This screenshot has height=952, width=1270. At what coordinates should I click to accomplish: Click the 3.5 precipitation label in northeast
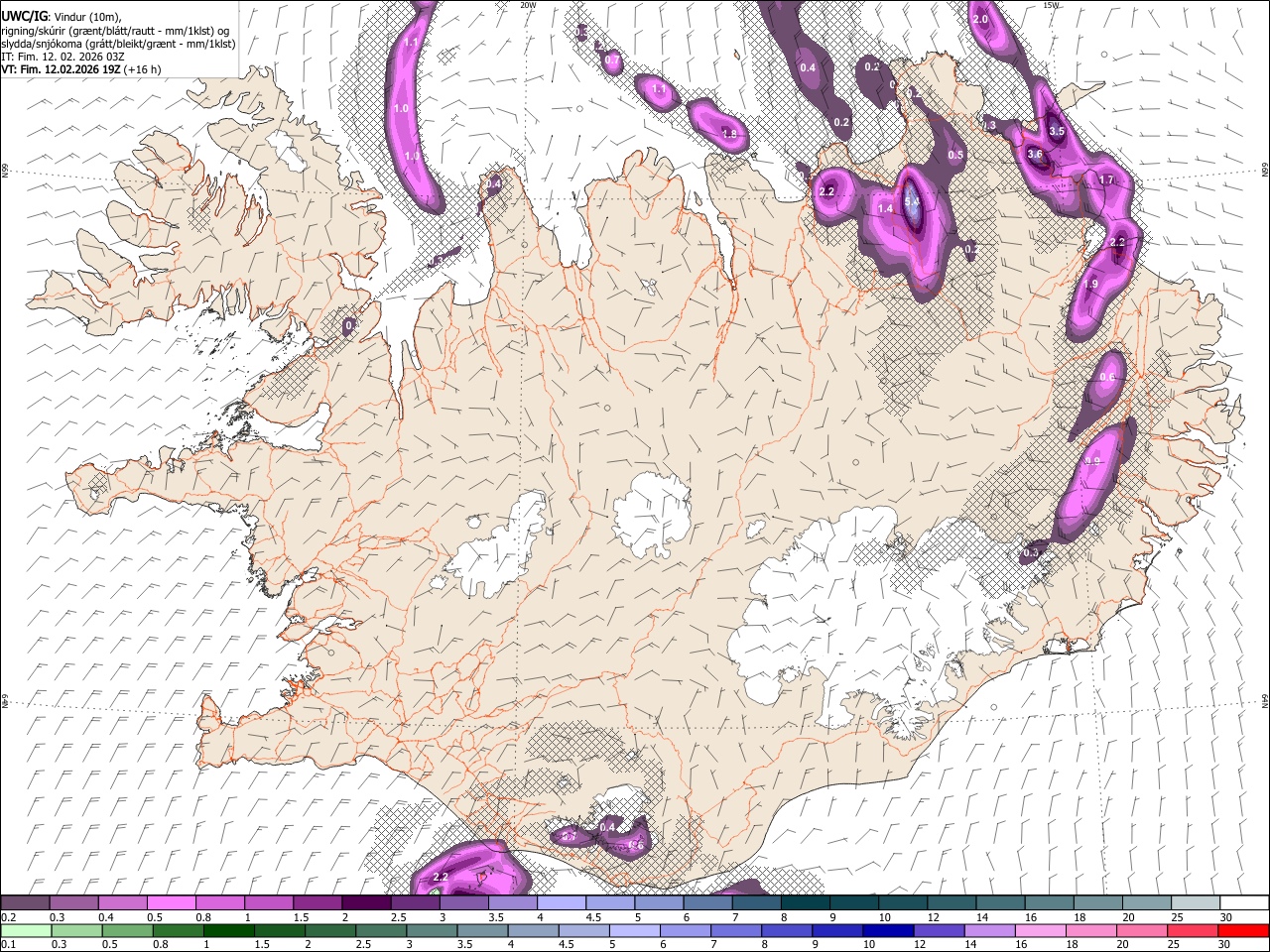(x=1056, y=131)
